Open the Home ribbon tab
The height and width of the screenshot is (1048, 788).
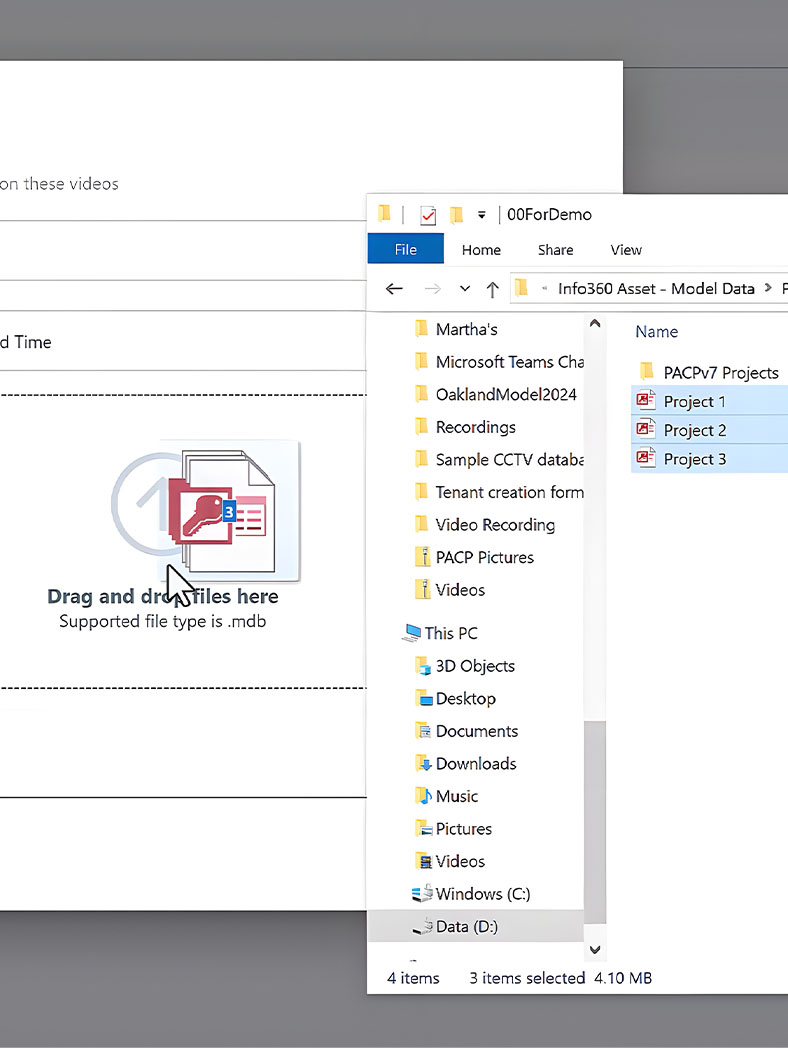tap(481, 250)
